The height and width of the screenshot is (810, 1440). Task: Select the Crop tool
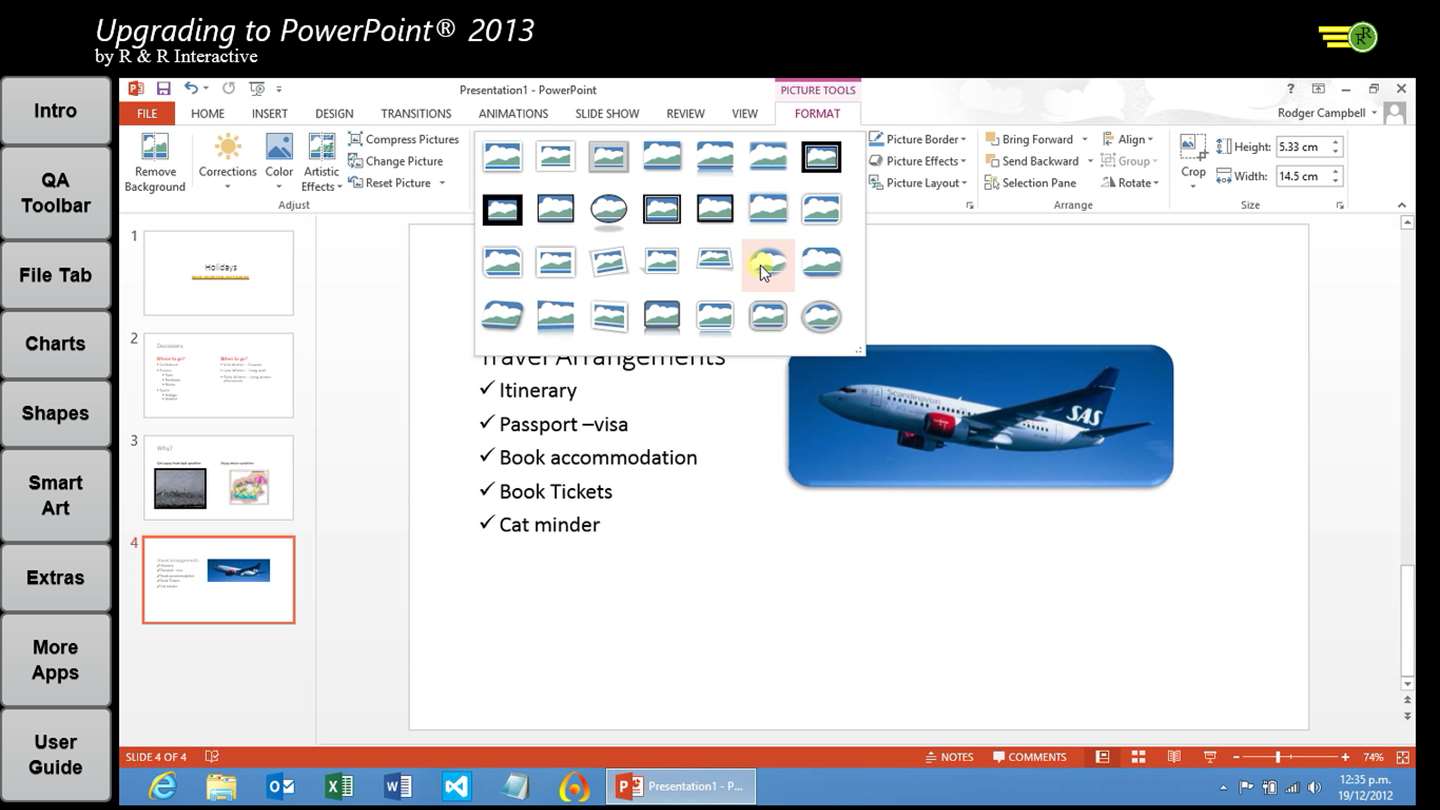[x=1193, y=158]
